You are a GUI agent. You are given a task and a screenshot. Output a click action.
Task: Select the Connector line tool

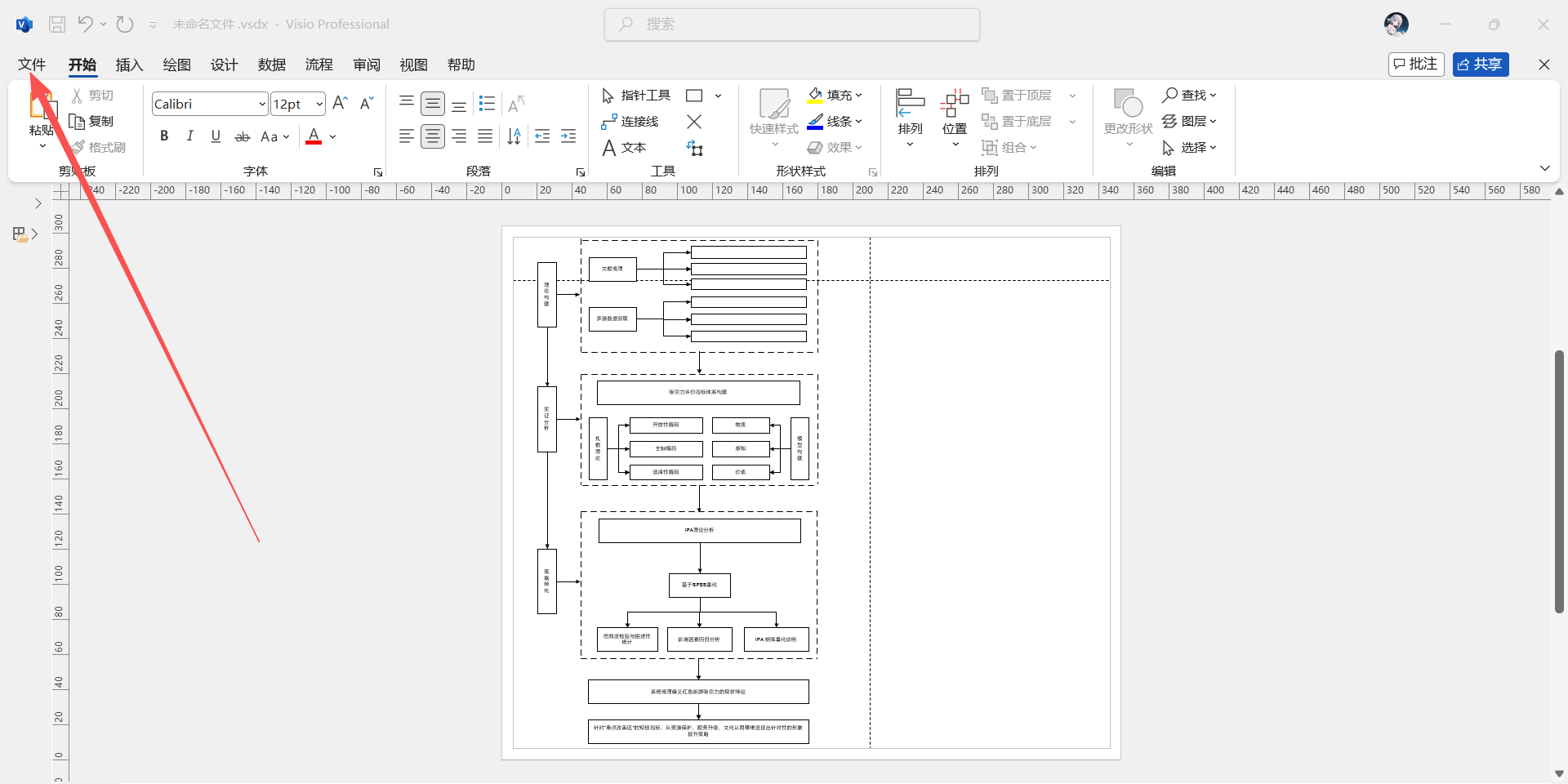pos(630,122)
